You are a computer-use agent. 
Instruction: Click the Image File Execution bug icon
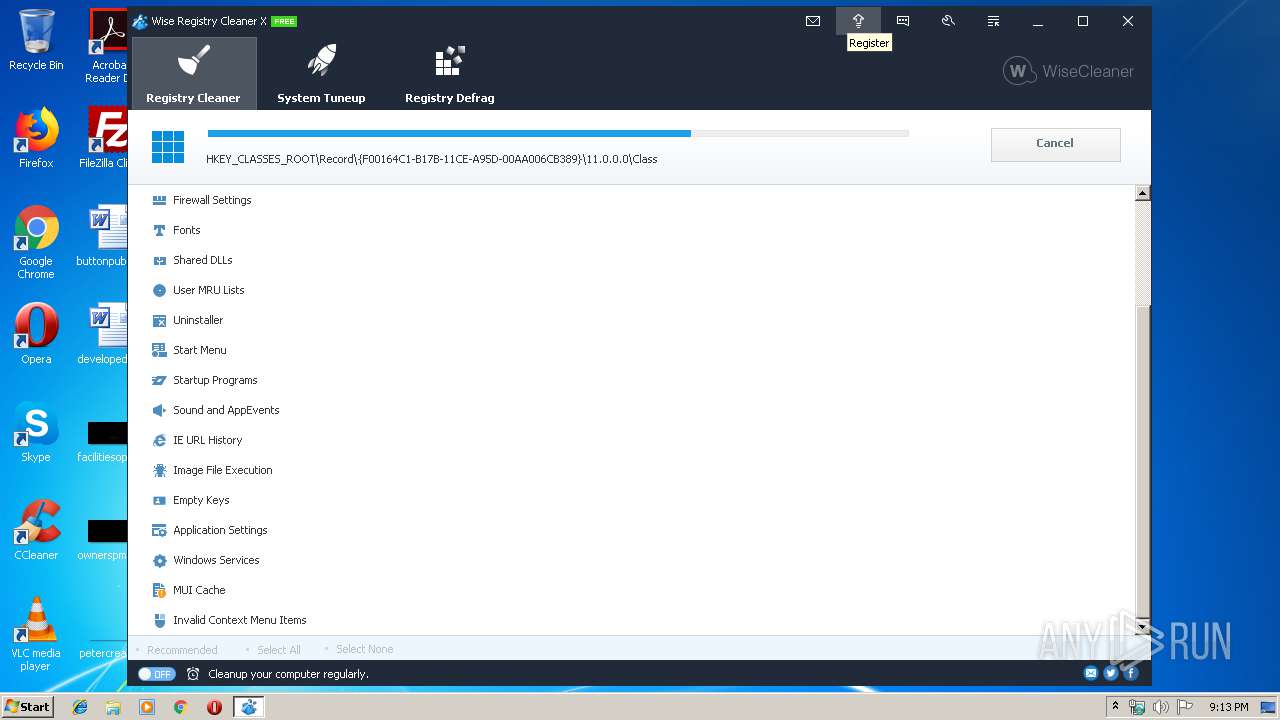pos(159,470)
